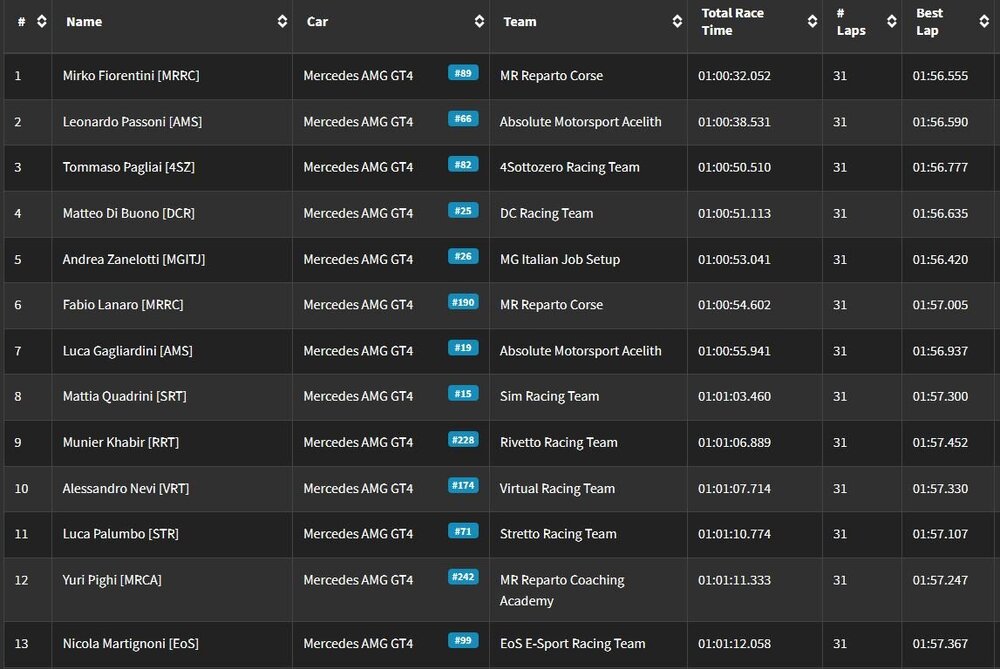Screen dimensions: 1000x669
Task: Click the #242 car number badge
Action: click(x=463, y=577)
